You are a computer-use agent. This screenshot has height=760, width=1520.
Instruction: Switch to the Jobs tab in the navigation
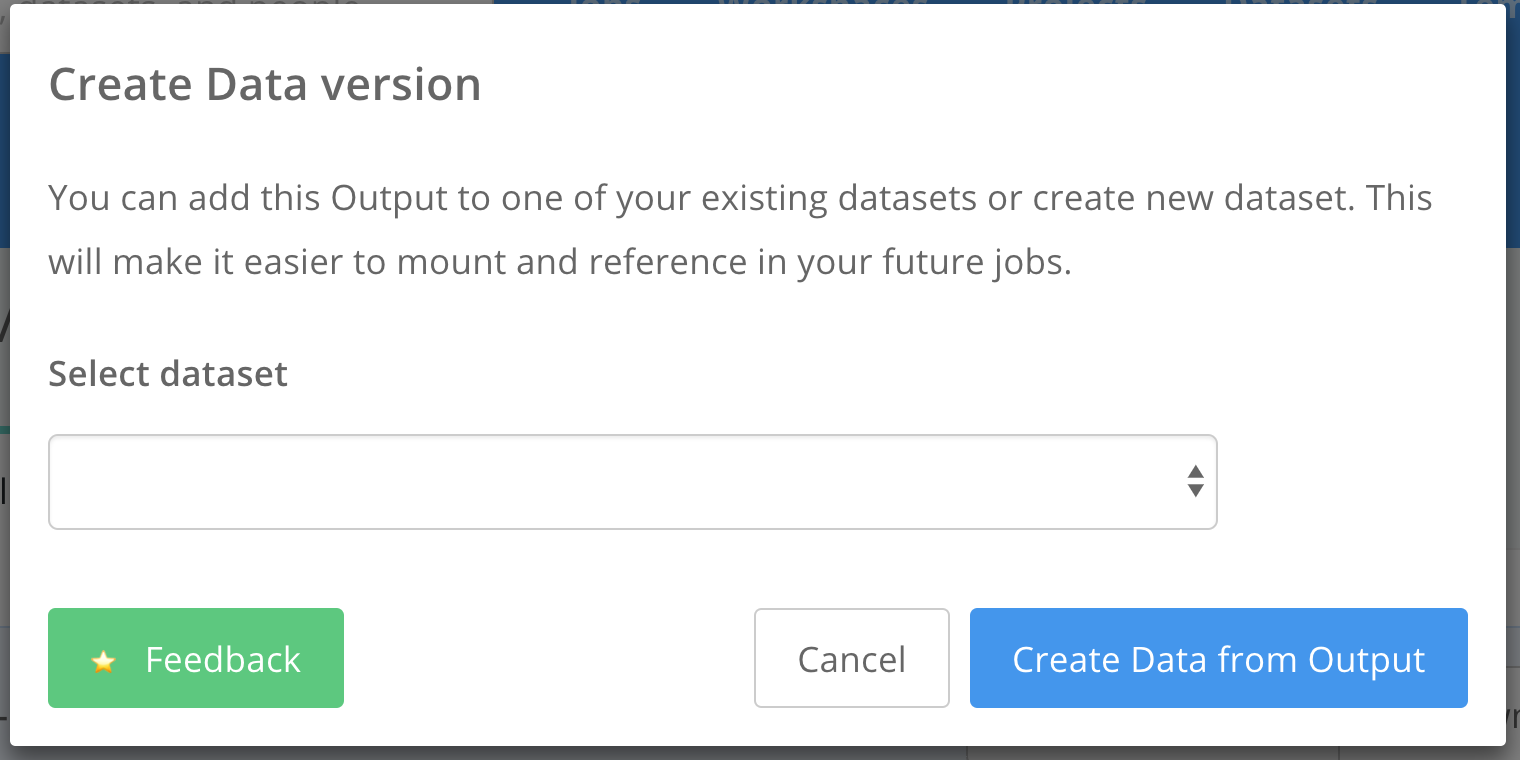tap(605, 6)
